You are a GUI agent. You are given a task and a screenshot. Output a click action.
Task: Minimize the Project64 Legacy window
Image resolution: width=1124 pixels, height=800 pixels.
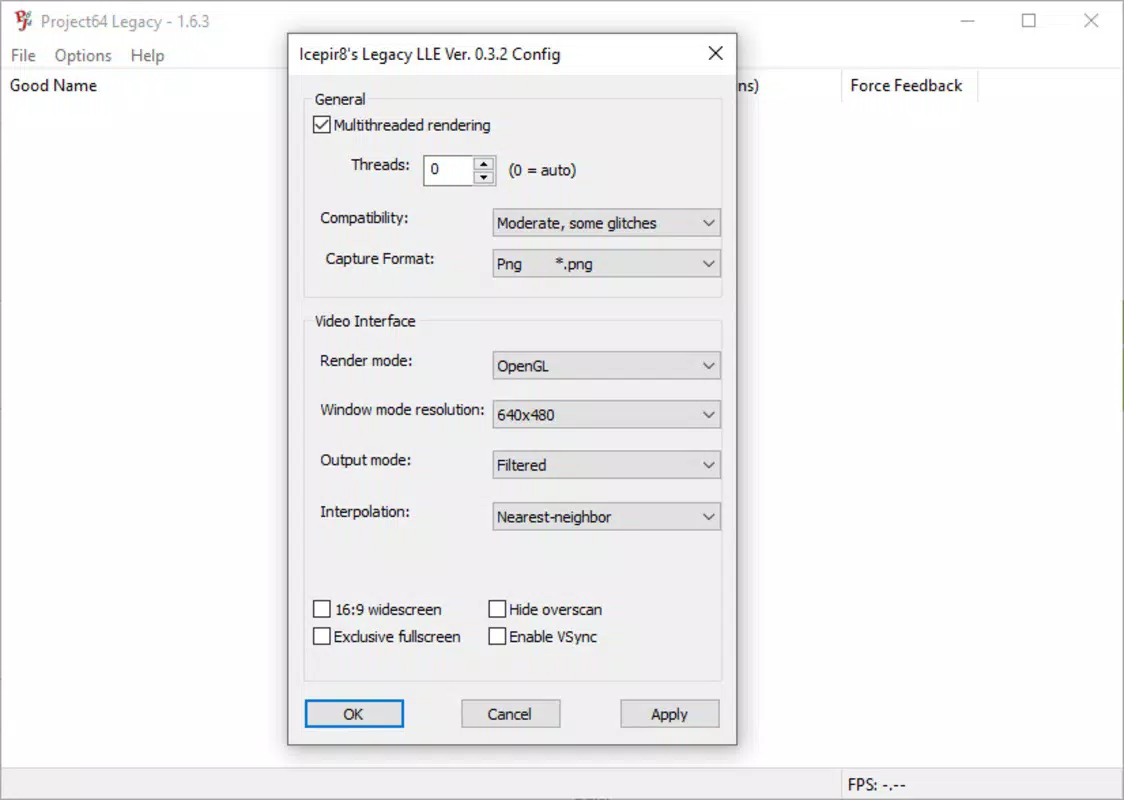coord(968,21)
